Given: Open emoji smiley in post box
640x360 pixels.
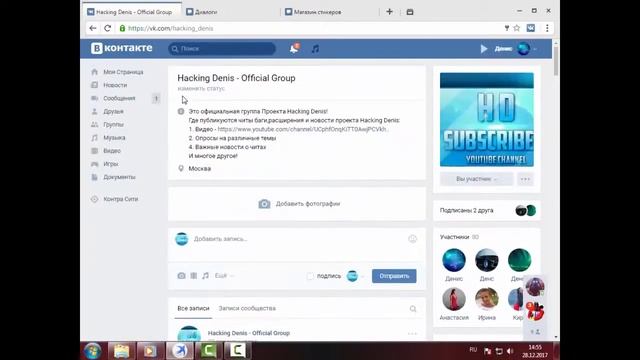Looking at the screenshot, I should click(413, 239).
